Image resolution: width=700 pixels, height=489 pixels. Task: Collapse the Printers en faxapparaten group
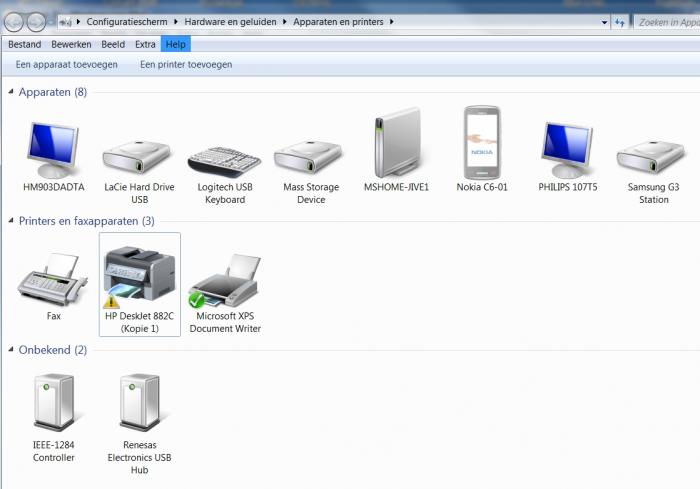(x=11, y=220)
